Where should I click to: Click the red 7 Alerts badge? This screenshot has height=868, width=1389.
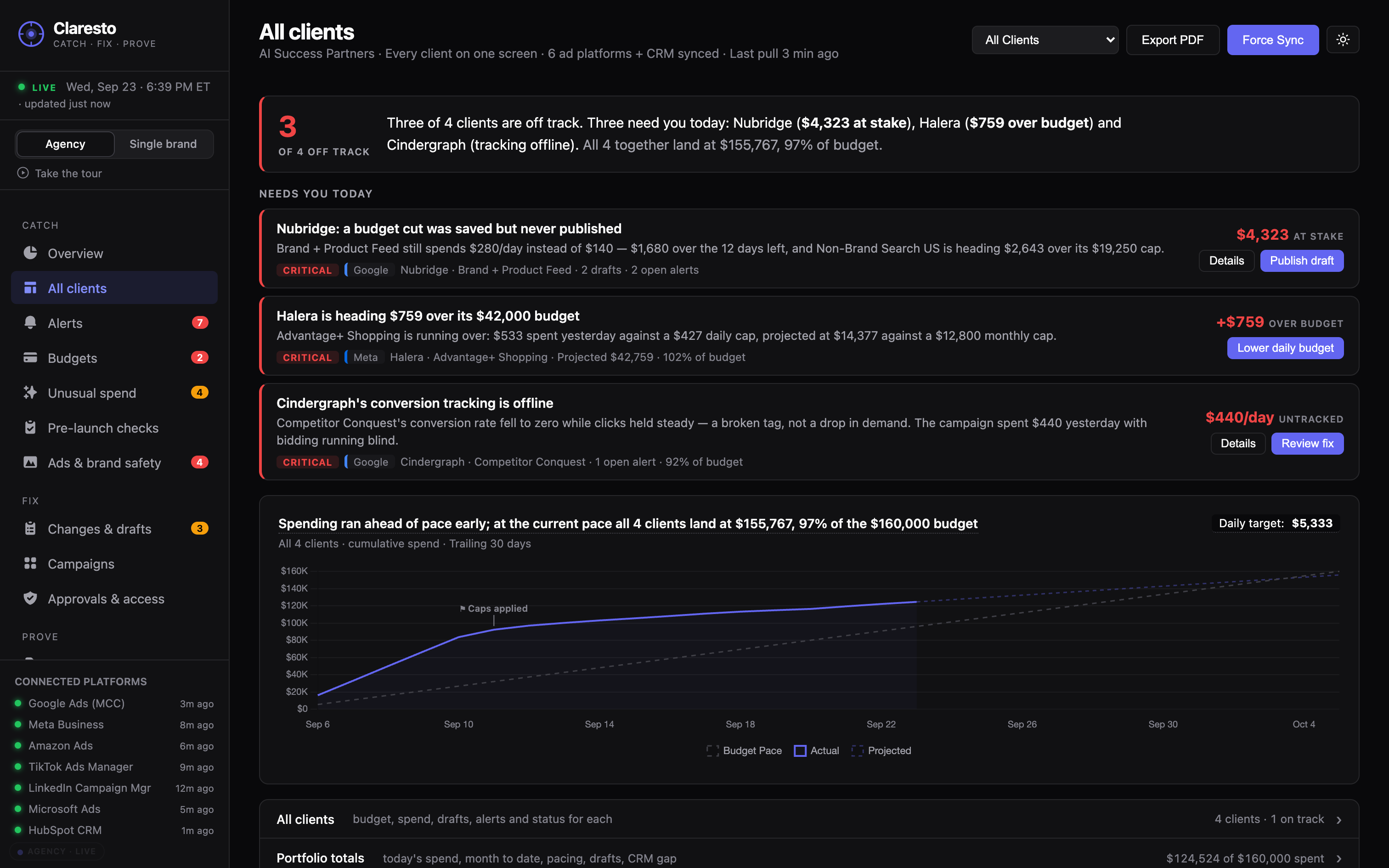[199, 322]
